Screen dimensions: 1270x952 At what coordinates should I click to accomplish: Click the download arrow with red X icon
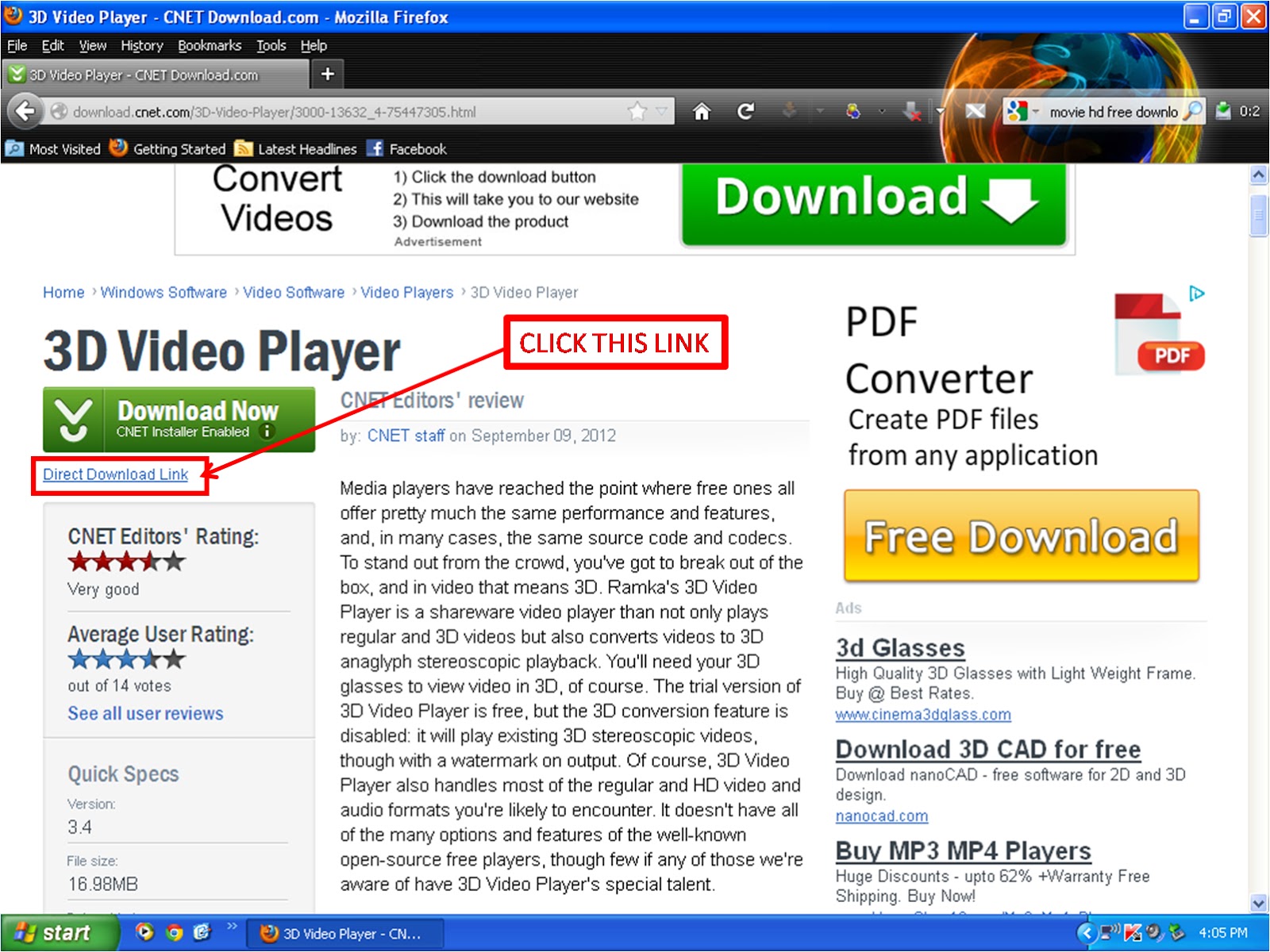coord(912,112)
